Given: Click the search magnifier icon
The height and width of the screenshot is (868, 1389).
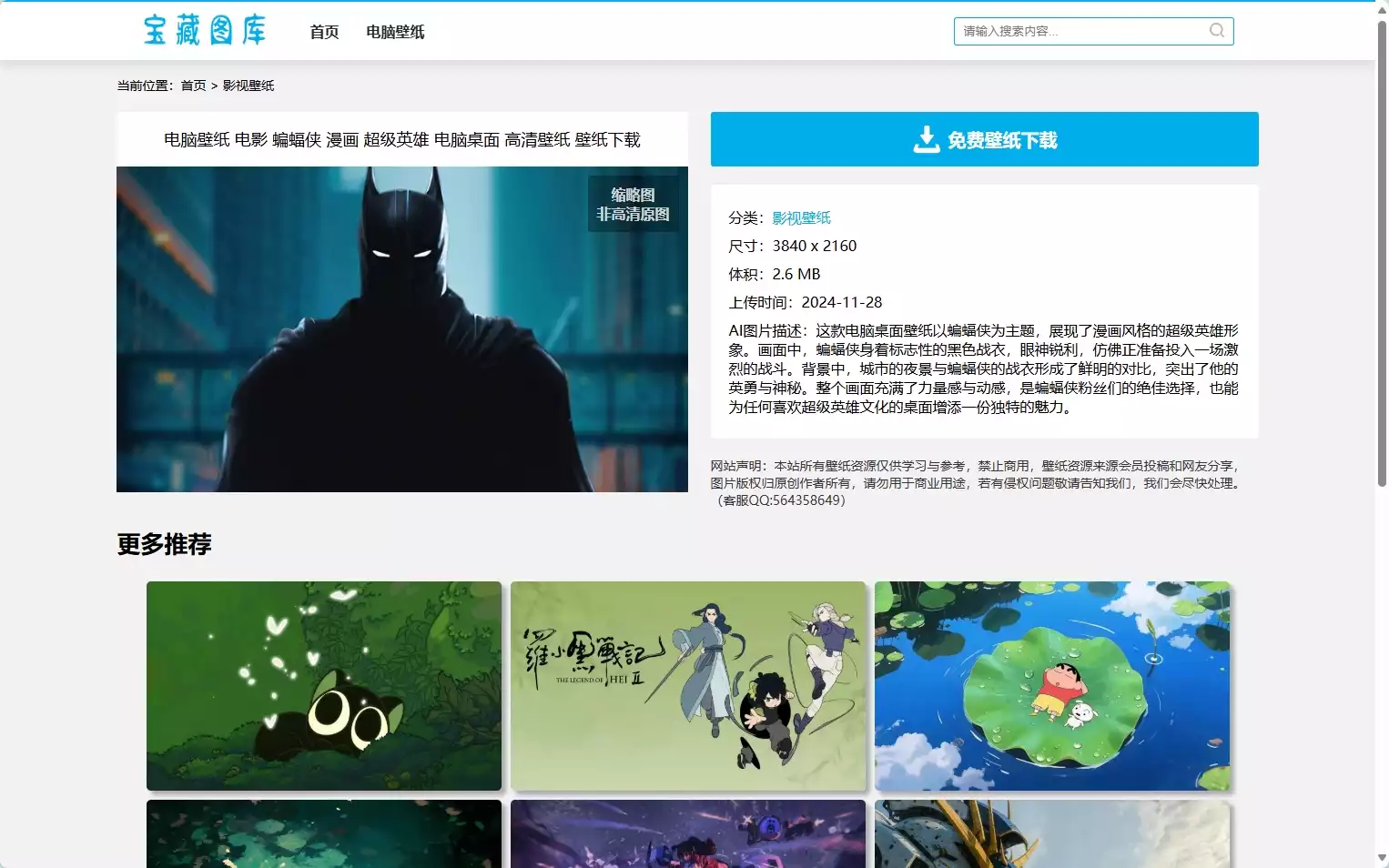Looking at the screenshot, I should [1217, 31].
